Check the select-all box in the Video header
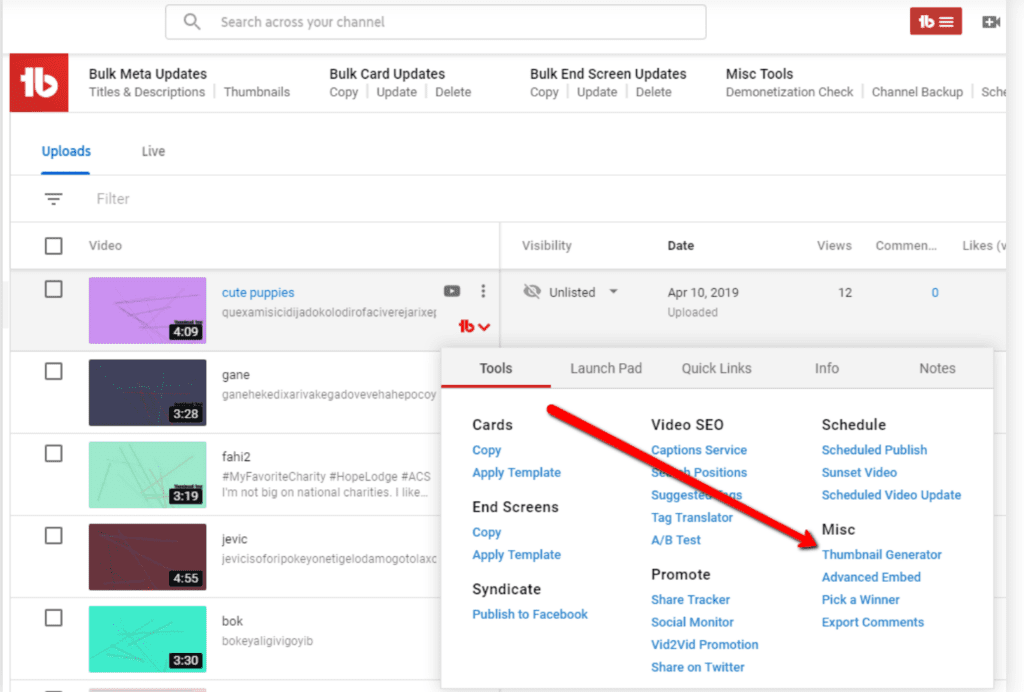Viewport: 1024px width, 692px height. [x=55, y=245]
